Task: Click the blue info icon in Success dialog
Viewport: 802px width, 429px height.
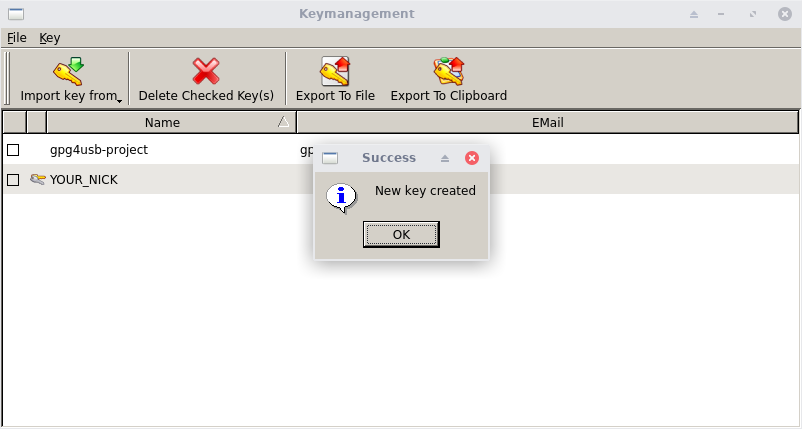Action: click(341, 198)
